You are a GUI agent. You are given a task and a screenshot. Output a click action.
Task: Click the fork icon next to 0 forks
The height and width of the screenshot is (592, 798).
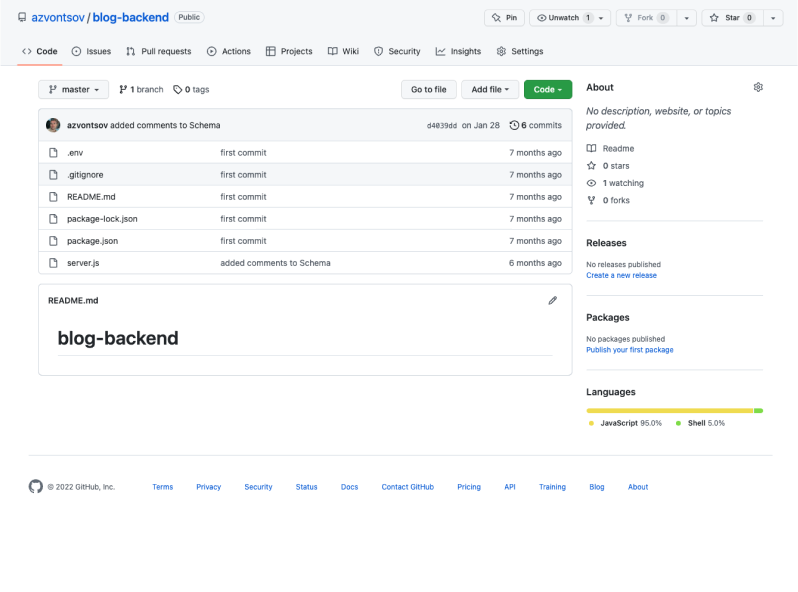click(591, 200)
